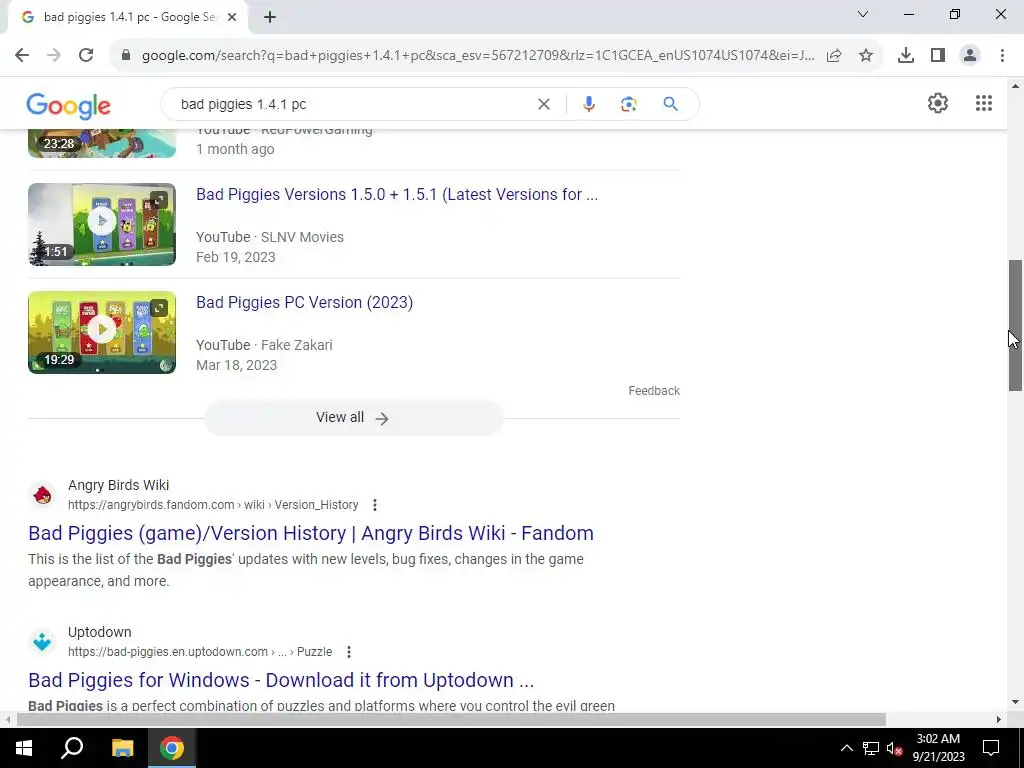The height and width of the screenshot is (768, 1024).
Task: Open Google apps grid
Action: point(984,103)
